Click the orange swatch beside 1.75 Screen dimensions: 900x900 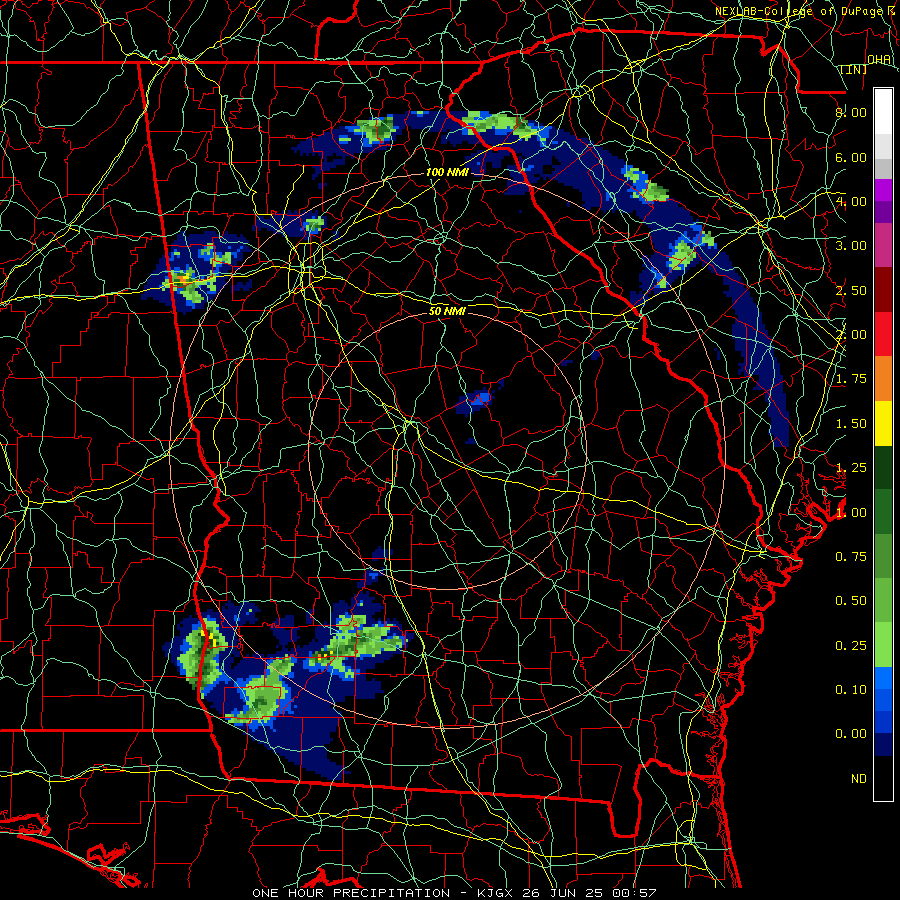tap(883, 379)
